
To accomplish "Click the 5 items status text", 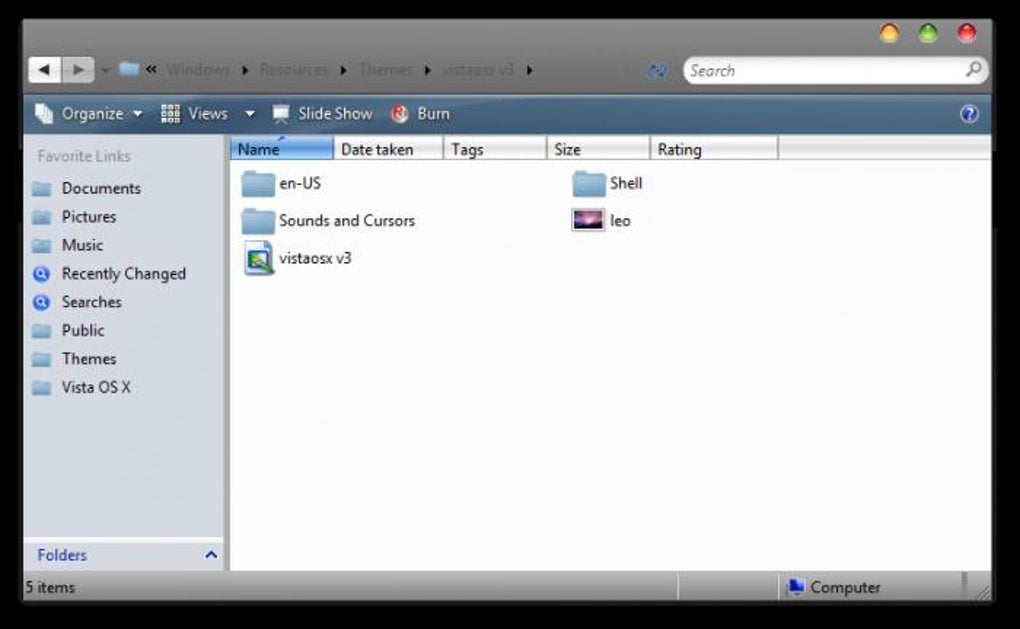I will (x=50, y=587).
